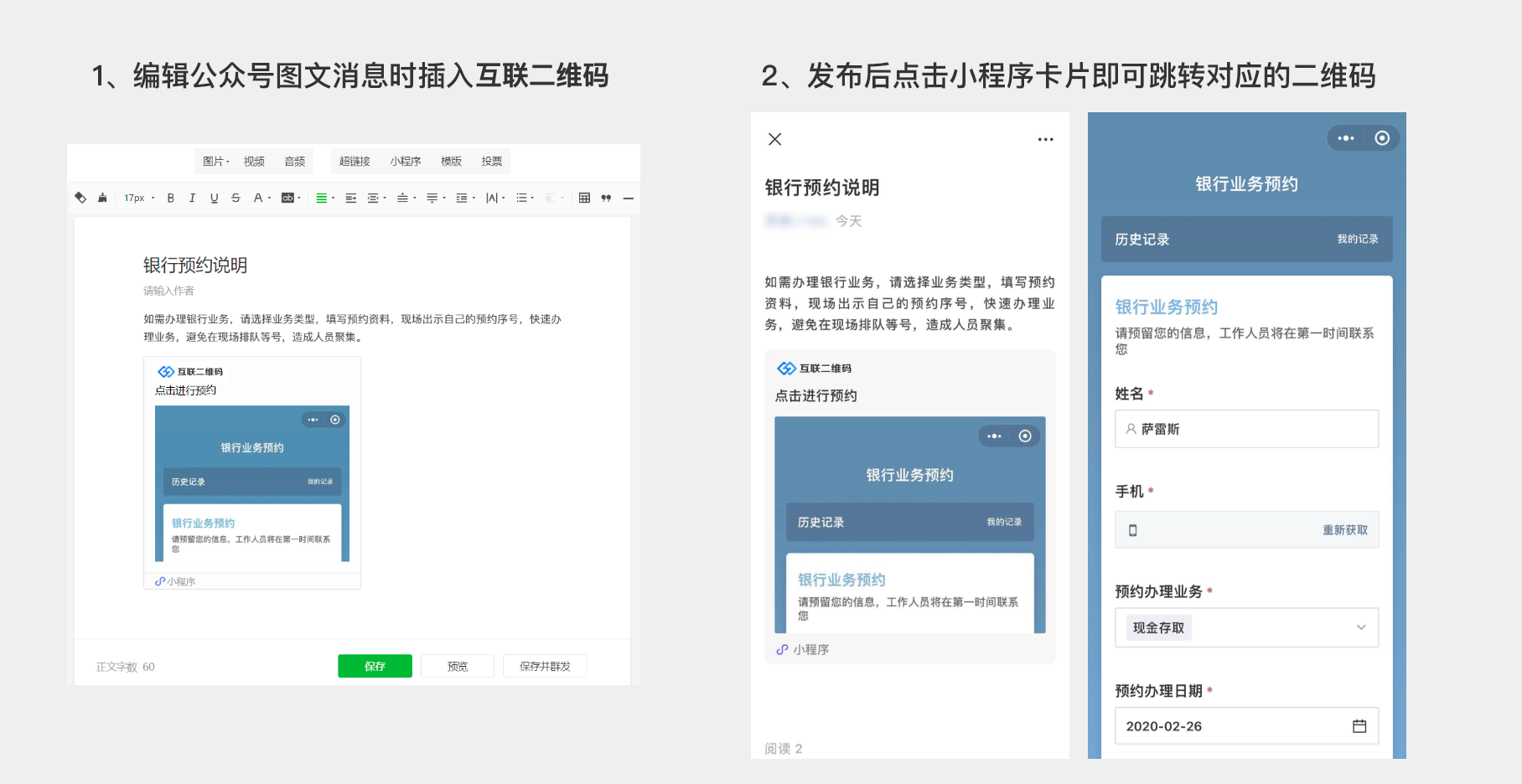1522x784 pixels.
Task: Click the eraser clear-format icon
Action: pyautogui.click(x=80, y=199)
